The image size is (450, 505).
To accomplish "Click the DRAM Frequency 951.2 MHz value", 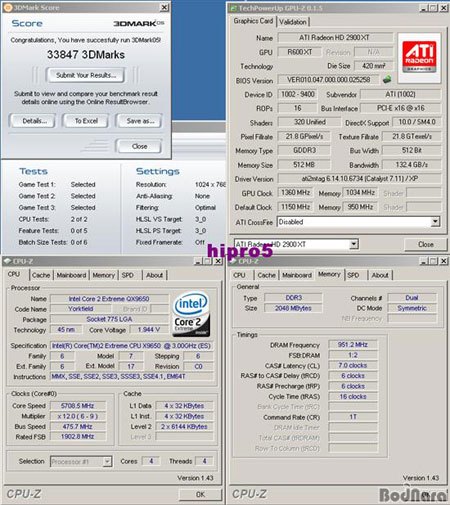I will pos(353,345).
